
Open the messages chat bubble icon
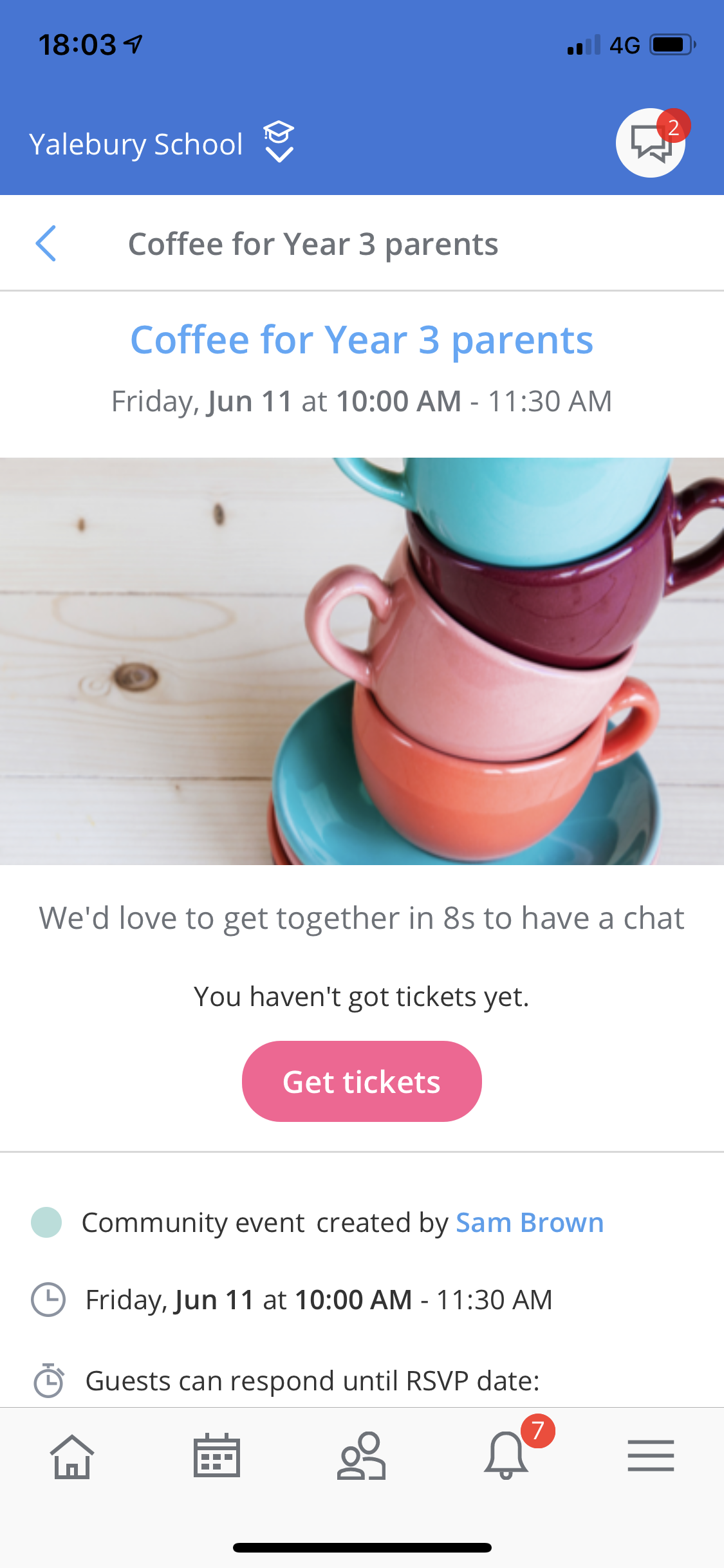coord(650,143)
